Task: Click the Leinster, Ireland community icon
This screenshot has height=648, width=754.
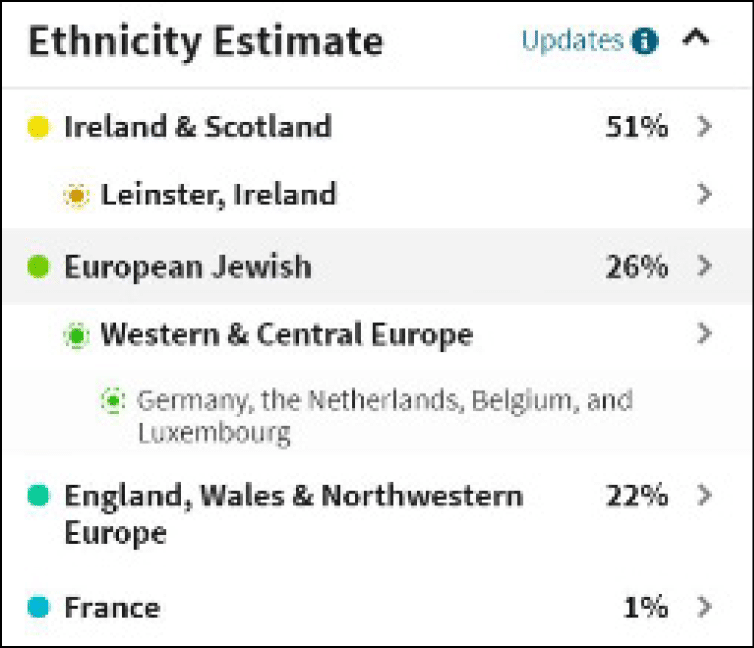Action: point(76,195)
